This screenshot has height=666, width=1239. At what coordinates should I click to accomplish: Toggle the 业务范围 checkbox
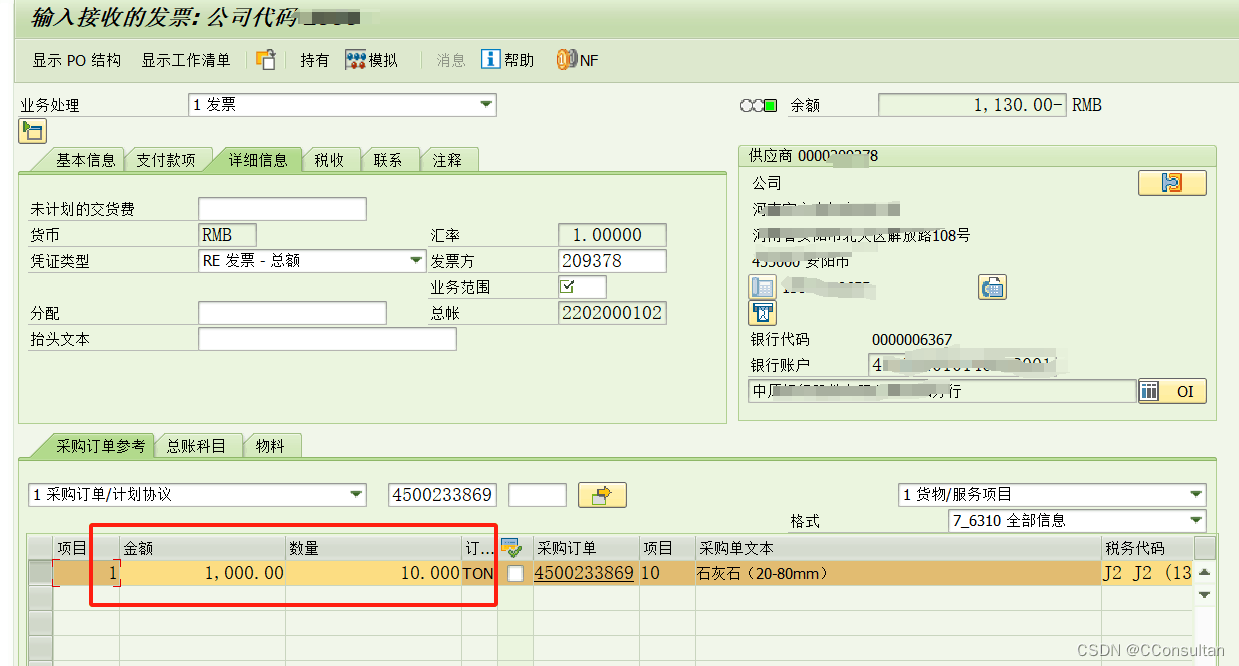(x=568, y=287)
